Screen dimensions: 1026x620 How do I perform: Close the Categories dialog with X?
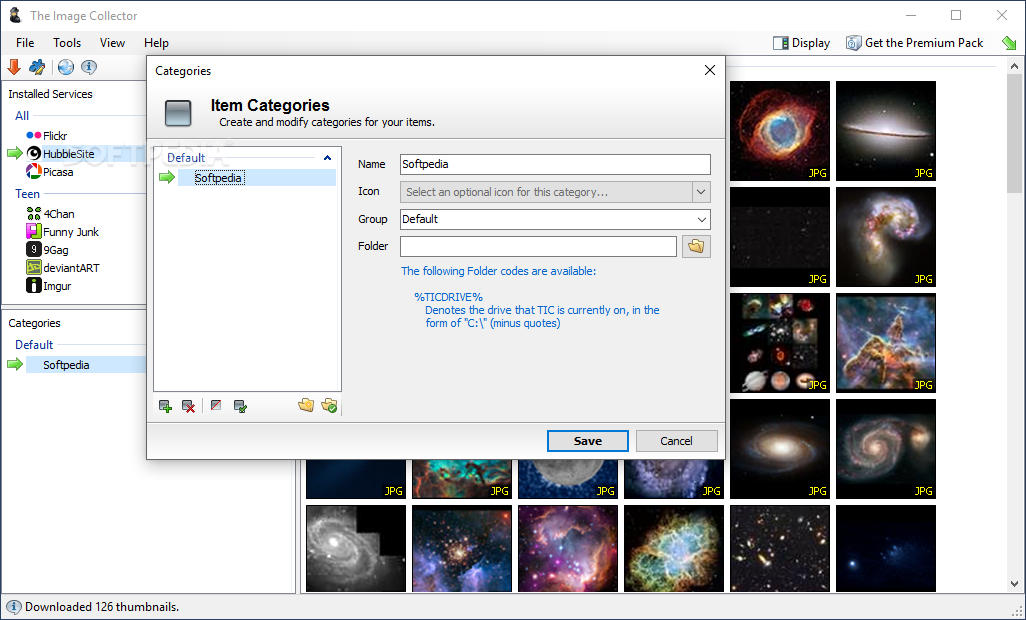(709, 70)
